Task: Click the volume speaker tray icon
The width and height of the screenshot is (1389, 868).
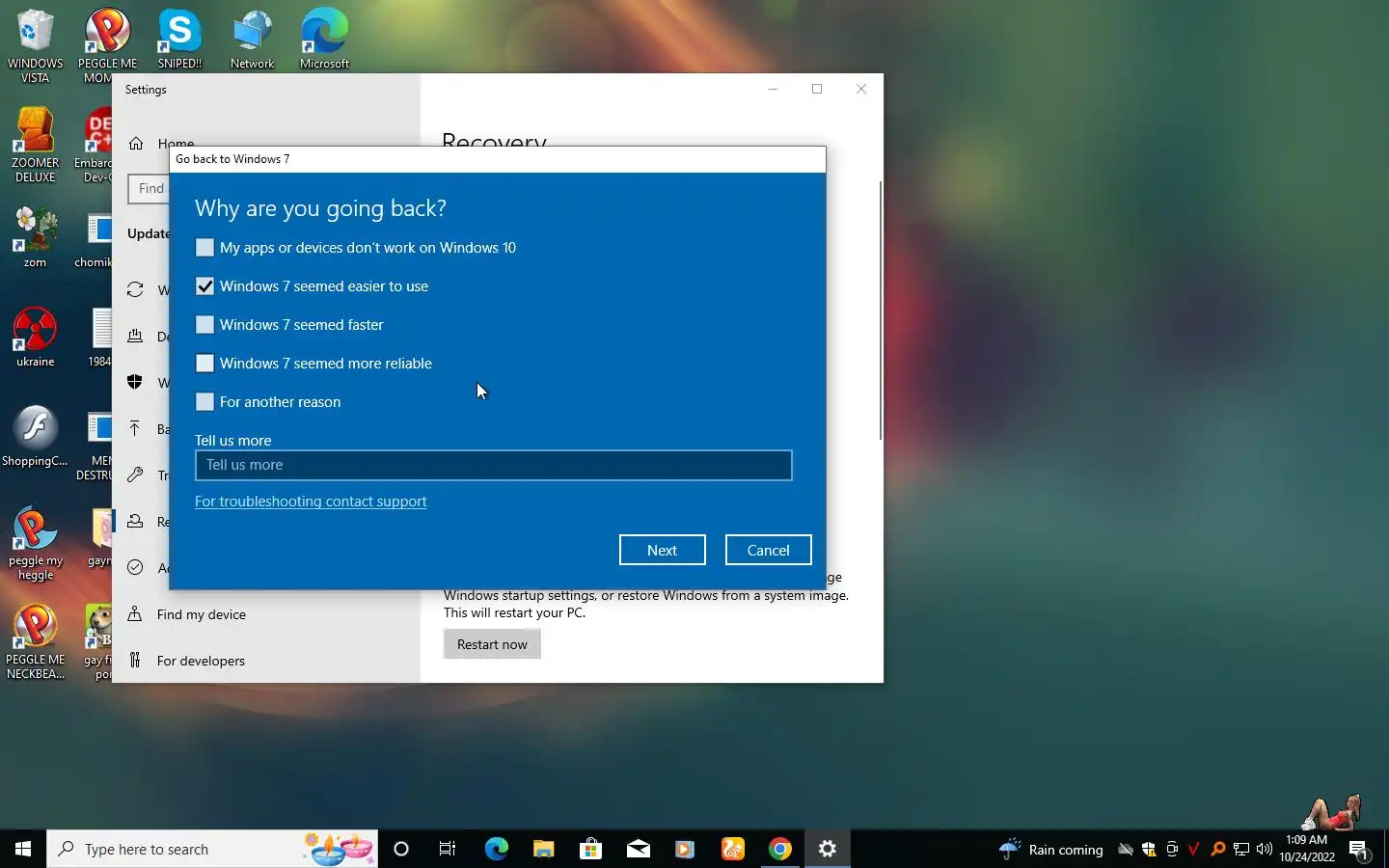Action: tap(1265, 849)
